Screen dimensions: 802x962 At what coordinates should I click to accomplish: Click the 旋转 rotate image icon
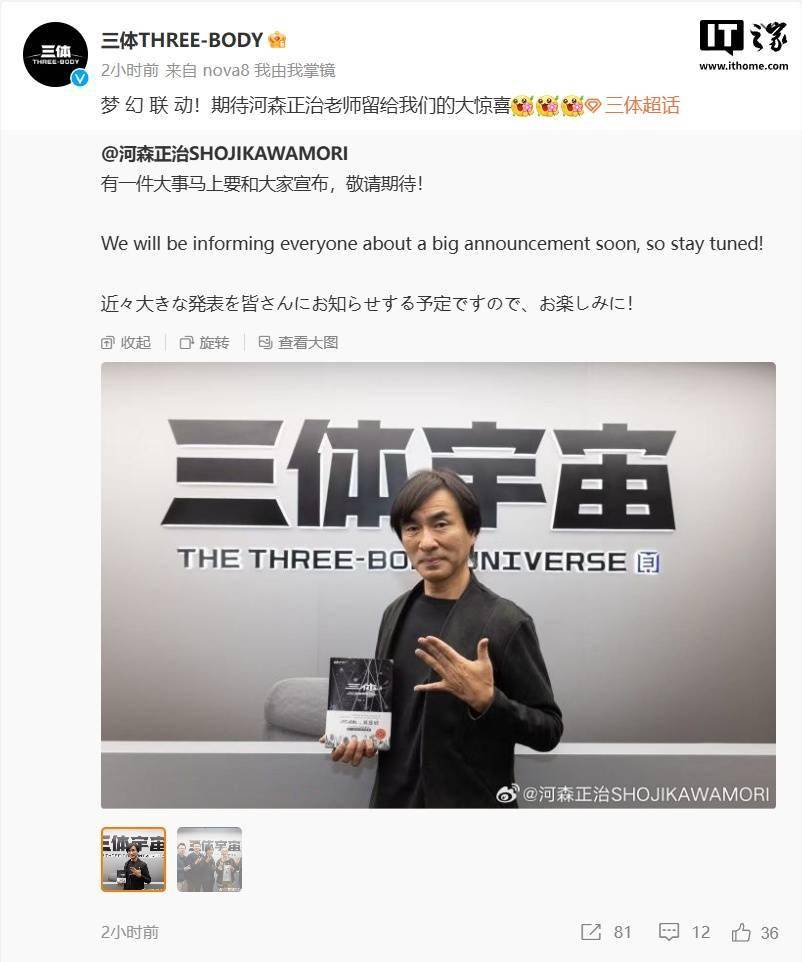(186, 343)
